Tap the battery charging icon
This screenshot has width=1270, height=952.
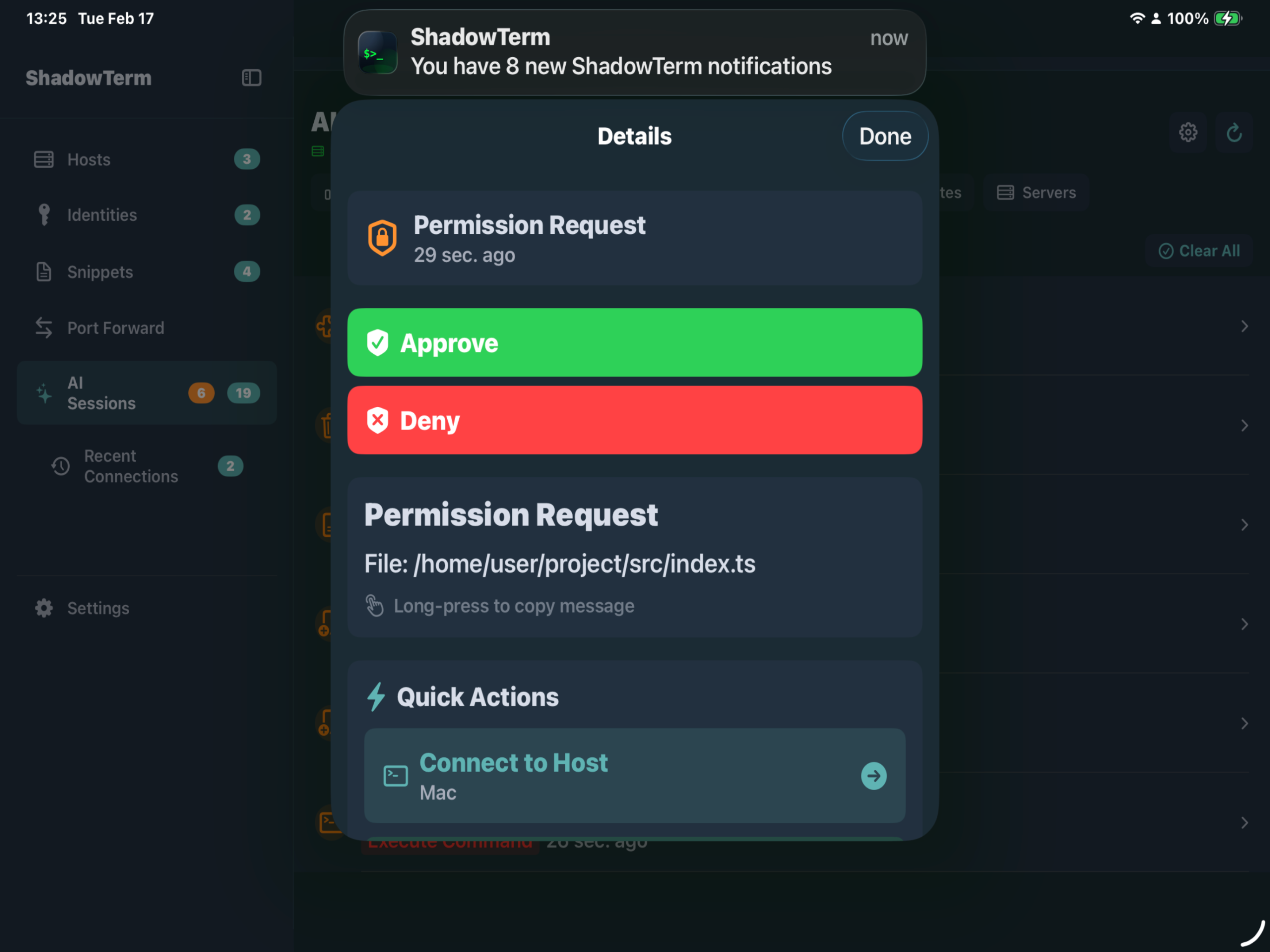click(1228, 19)
